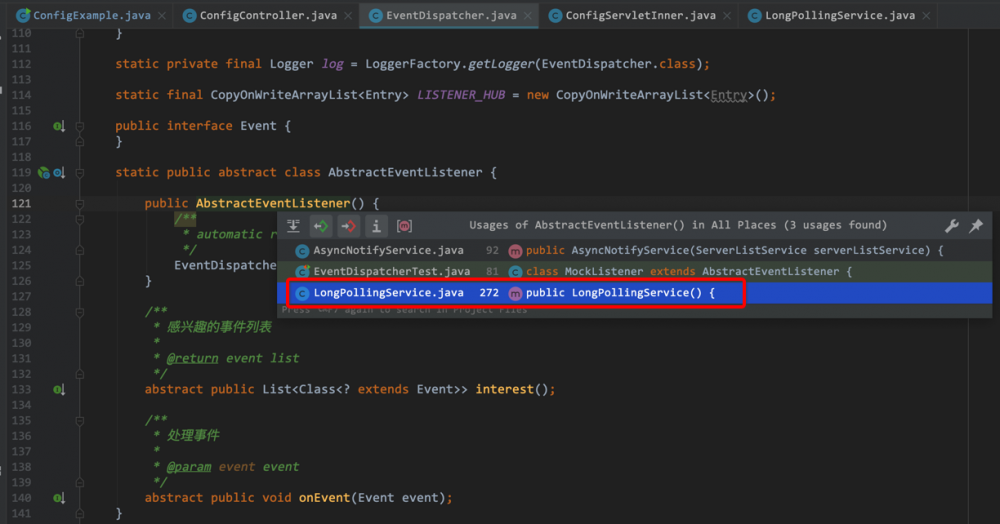
Task: Collapse the Javadoc fold at line 135
Action: pos(80,421)
